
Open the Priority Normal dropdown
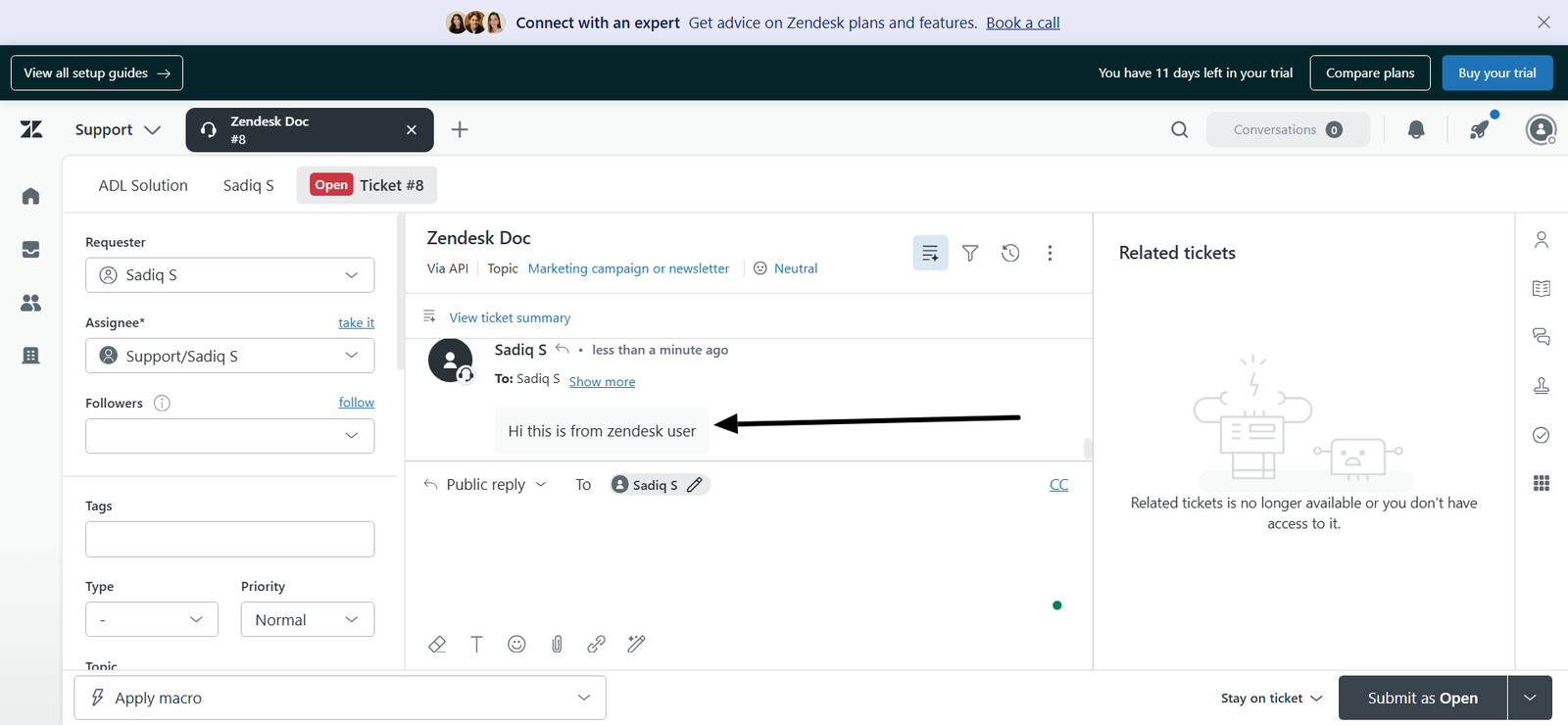(308, 619)
